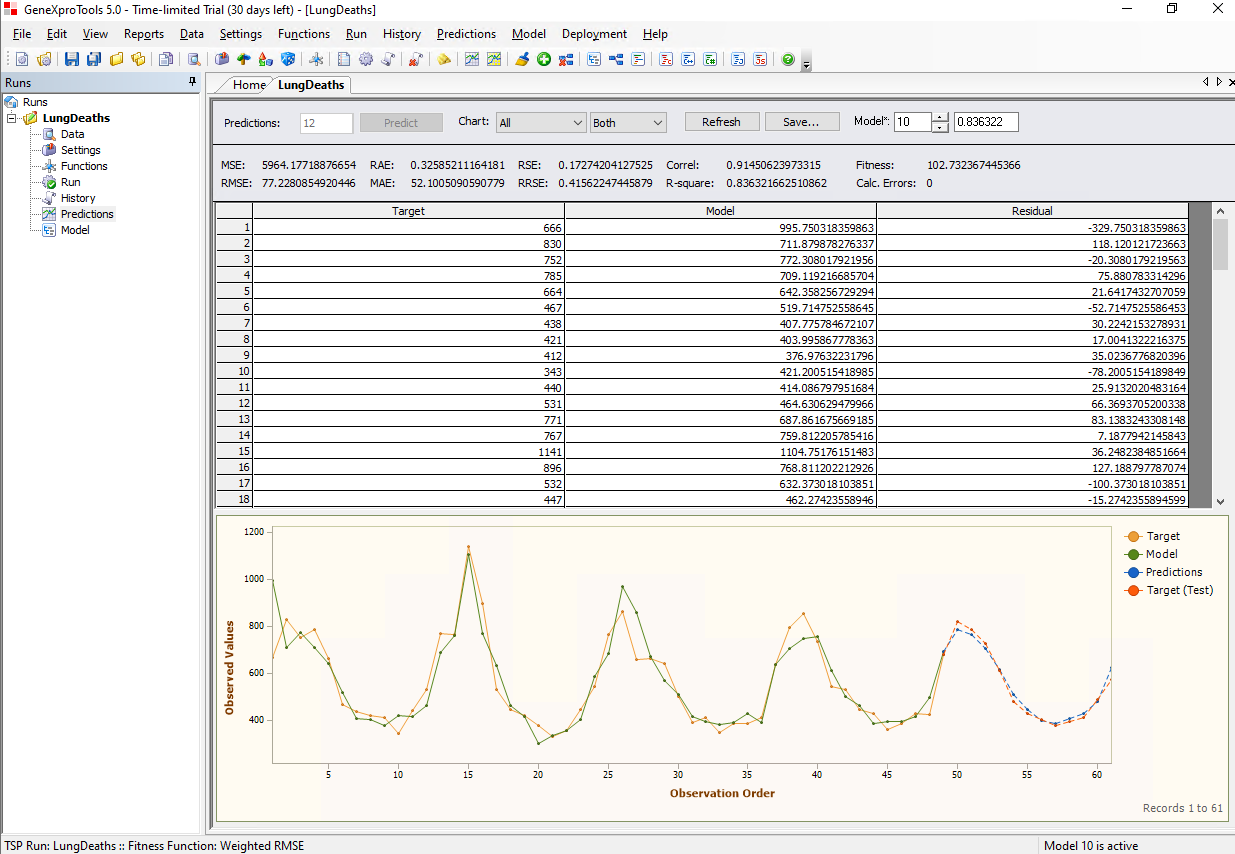Screen dimensions: 1235x854
Task: Click the green plus icon in toolbar
Action: (x=544, y=60)
